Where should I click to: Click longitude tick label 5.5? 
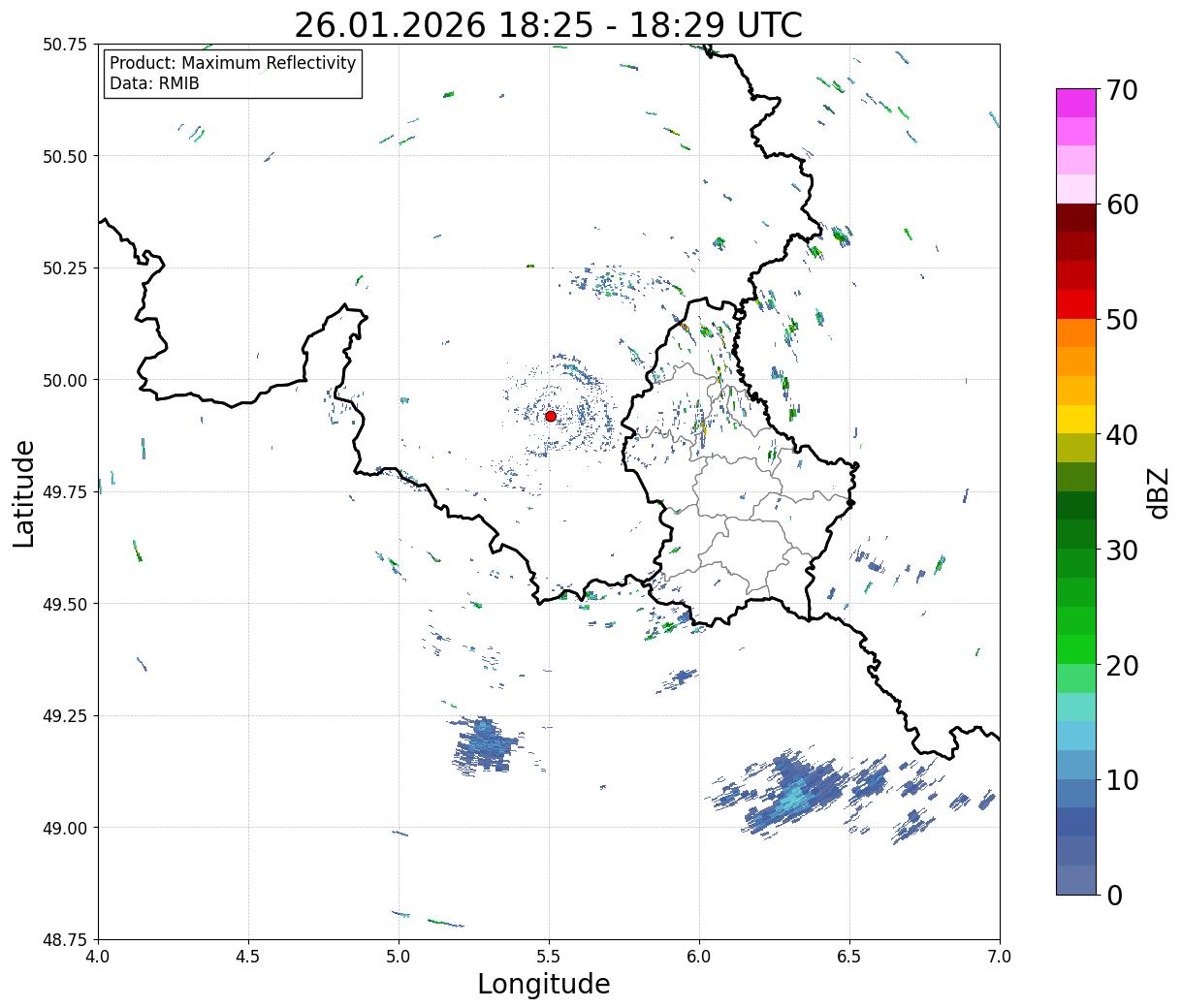click(x=549, y=957)
